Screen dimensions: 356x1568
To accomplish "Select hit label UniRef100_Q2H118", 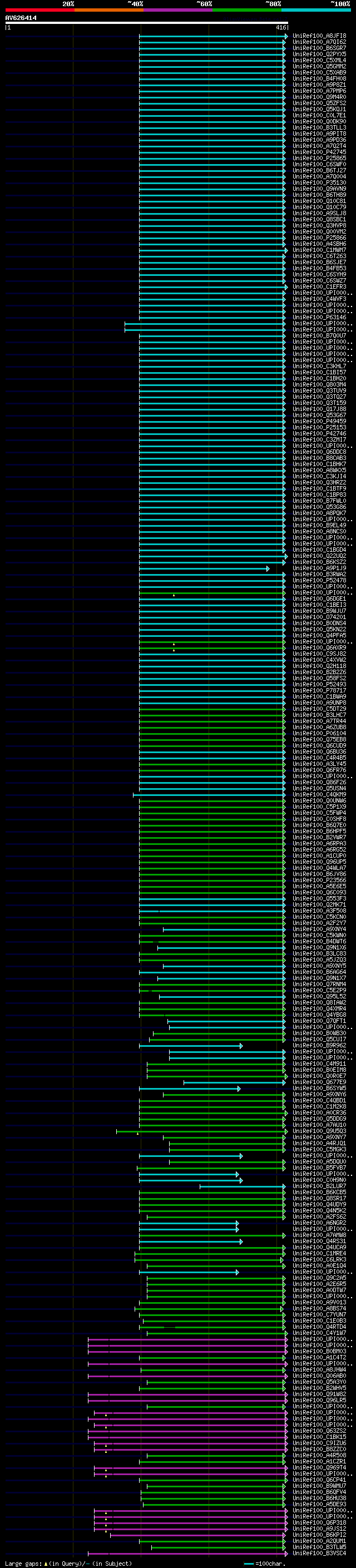I will click(x=319, y=666).
